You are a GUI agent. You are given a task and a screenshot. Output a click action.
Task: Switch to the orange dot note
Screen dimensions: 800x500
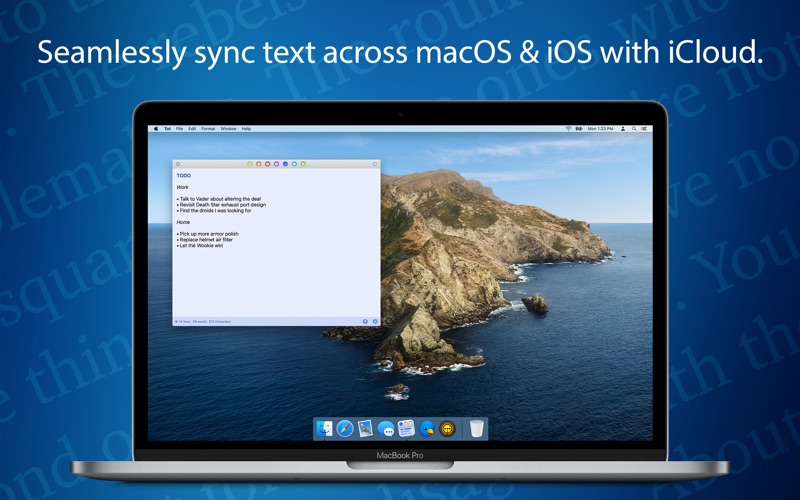coord(259,164)
